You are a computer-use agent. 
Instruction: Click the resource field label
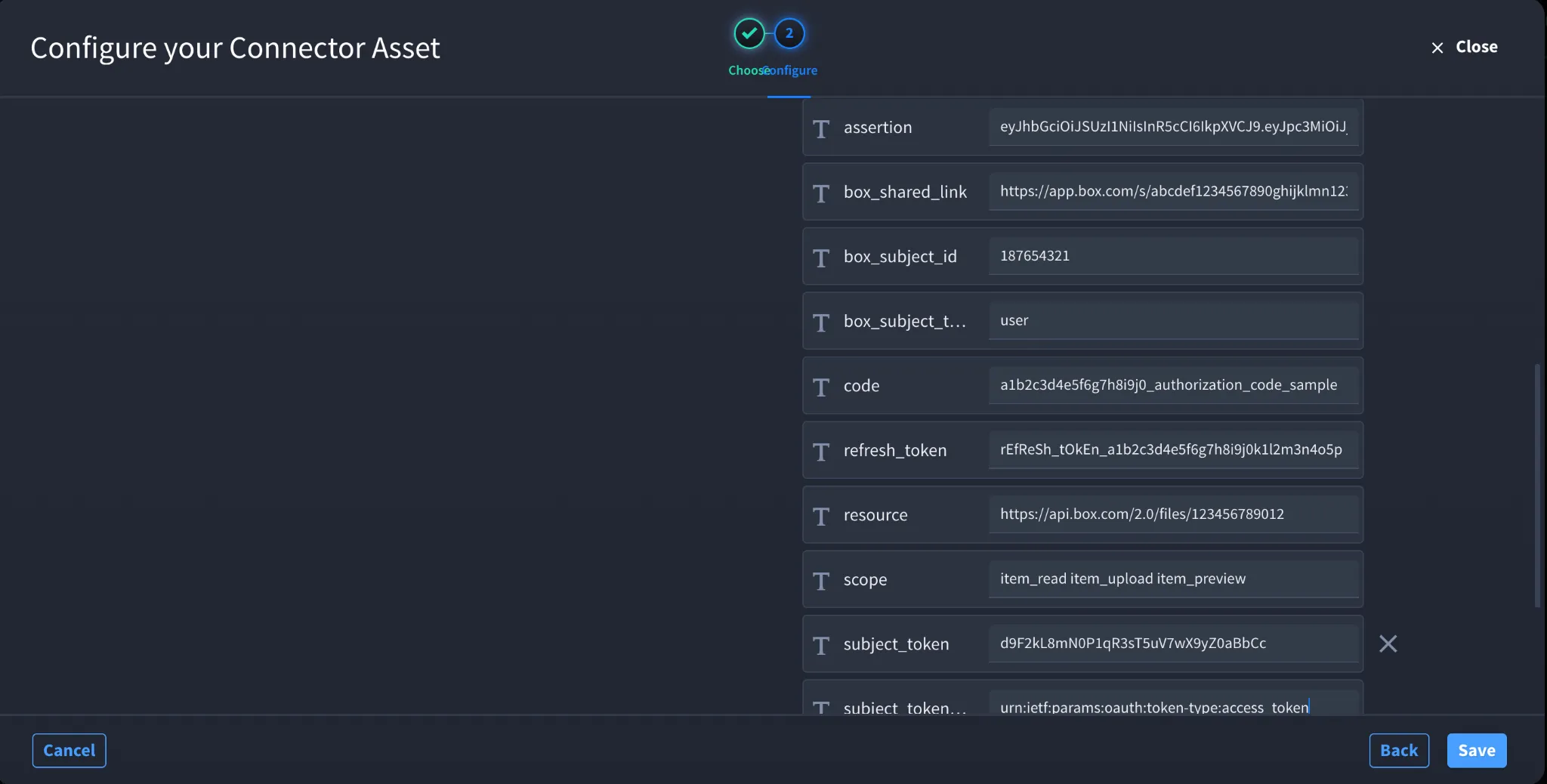[x=875, y=515]
